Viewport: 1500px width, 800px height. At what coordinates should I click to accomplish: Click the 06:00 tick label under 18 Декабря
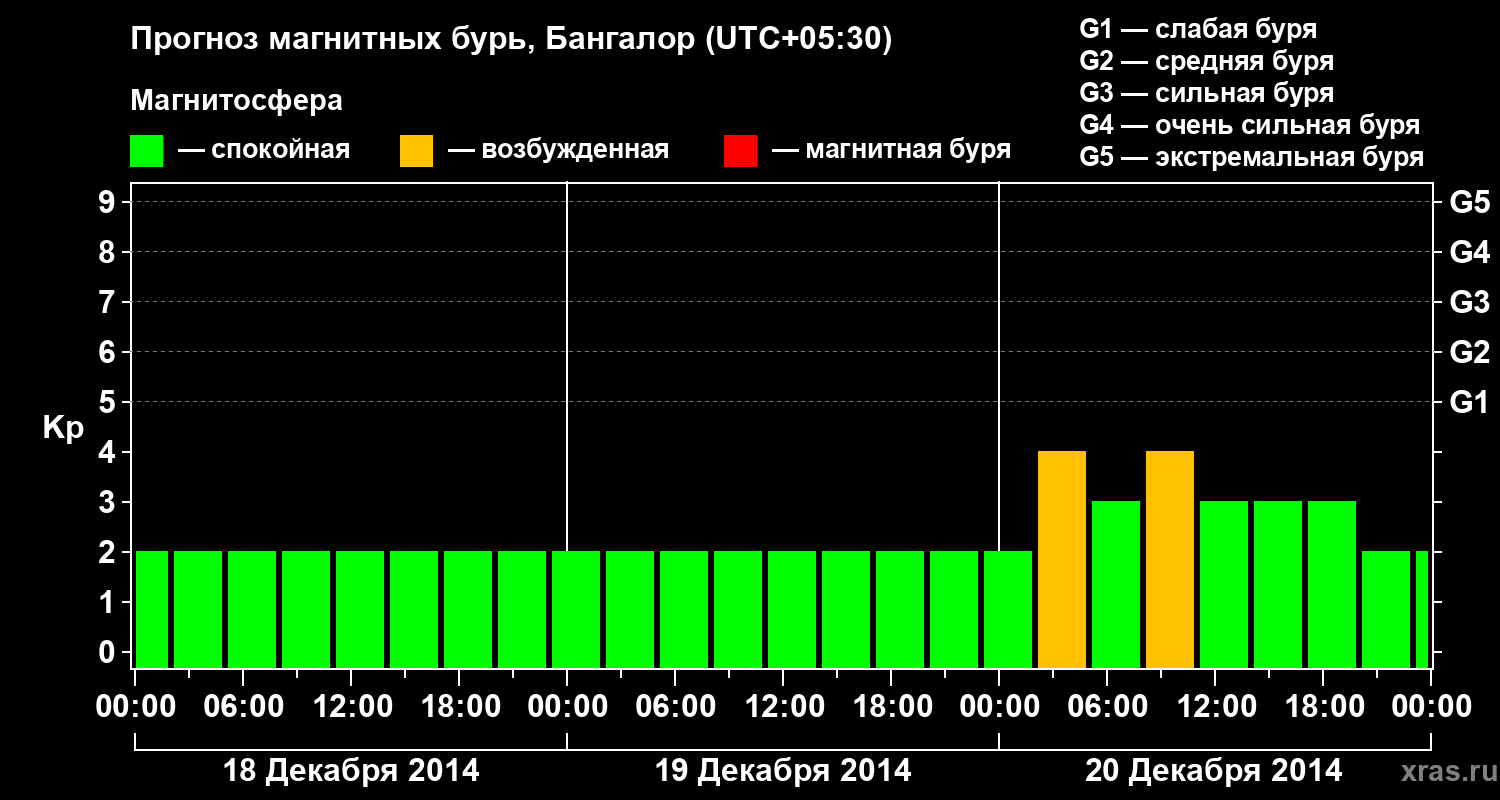pos(243,707)
